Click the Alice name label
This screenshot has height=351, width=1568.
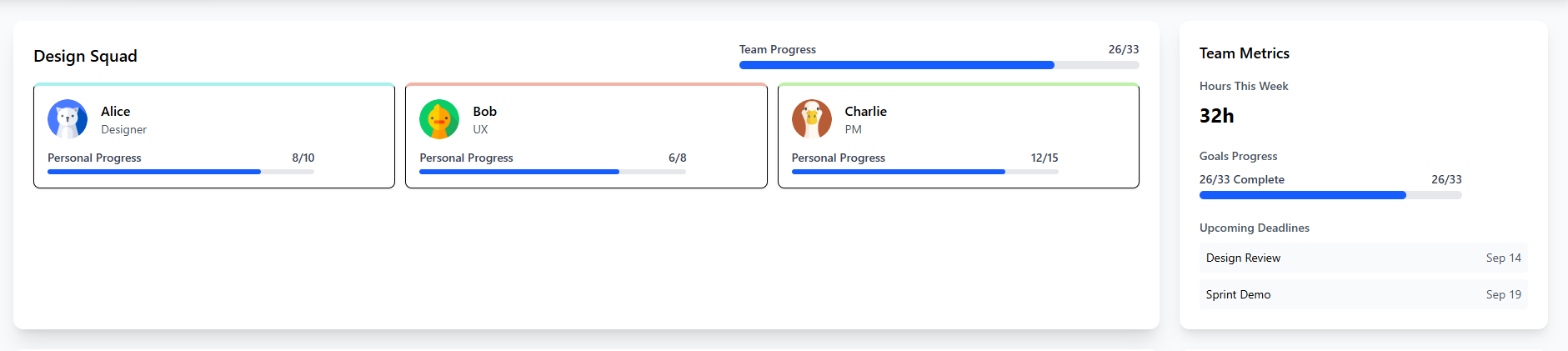(115, 111)
